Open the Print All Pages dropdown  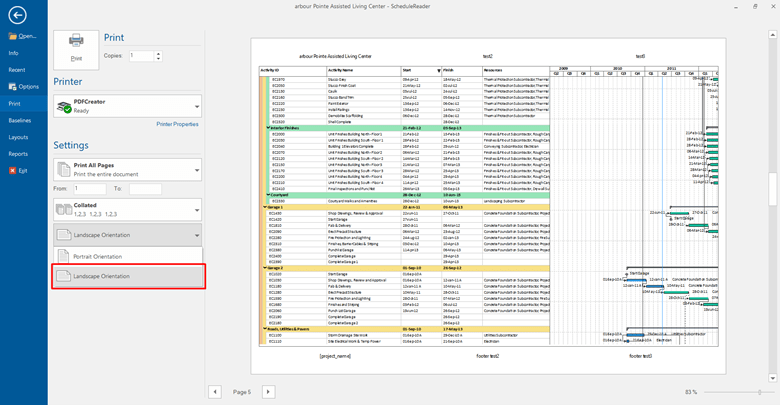[x=128, y=170]
